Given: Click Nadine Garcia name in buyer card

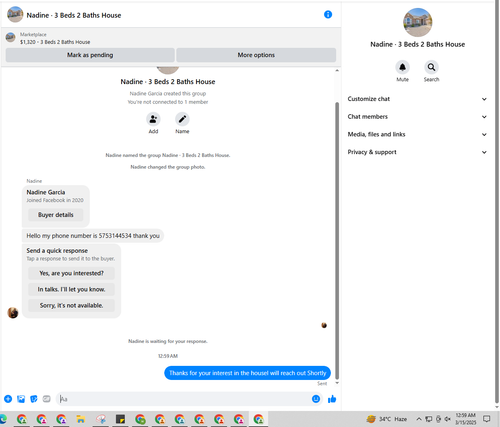Looking at the screenshot, I should [x=46, y=192].
